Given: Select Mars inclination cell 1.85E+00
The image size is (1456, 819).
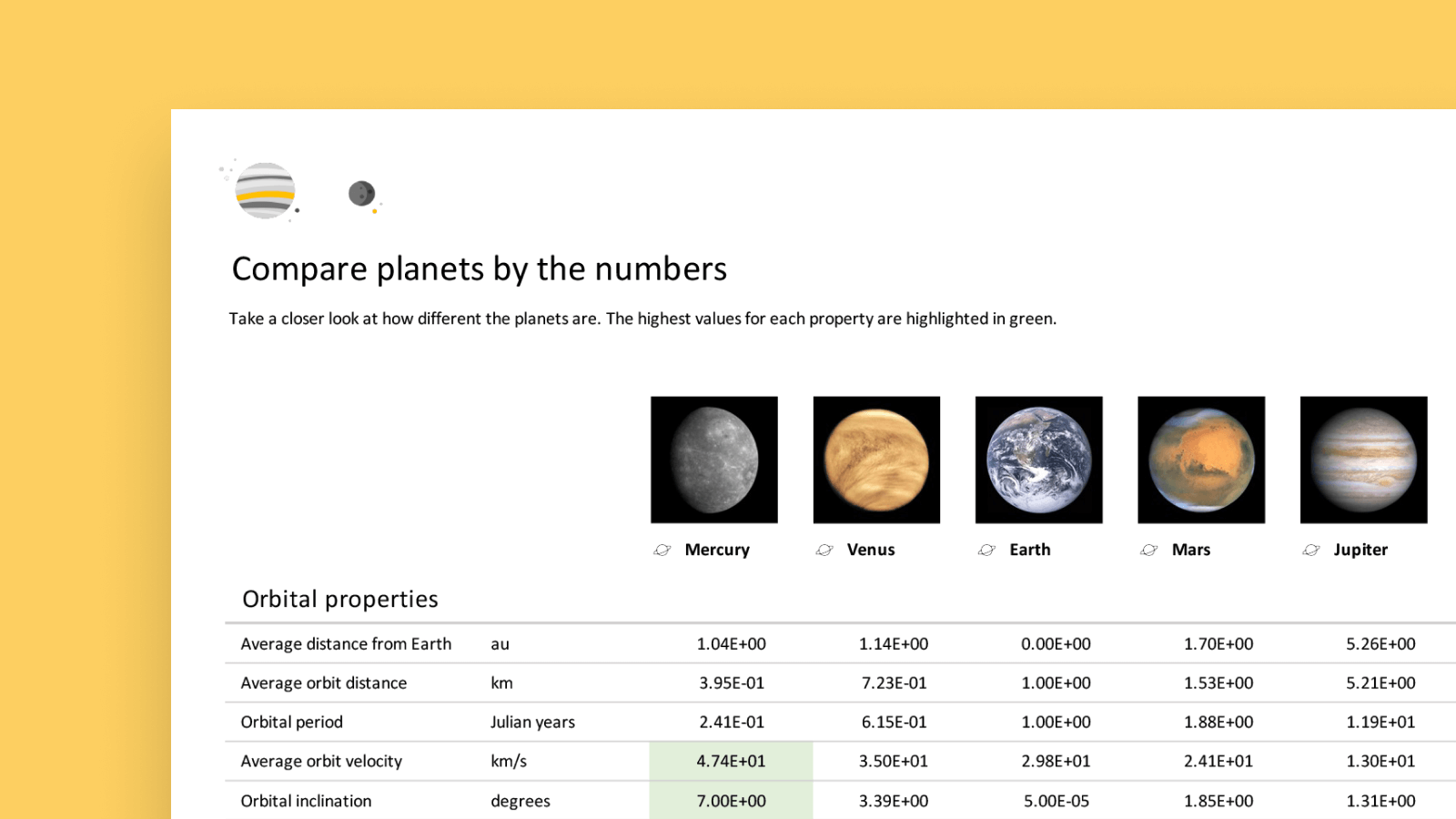Looking at the screenshot, I should tap(1218, 801).
